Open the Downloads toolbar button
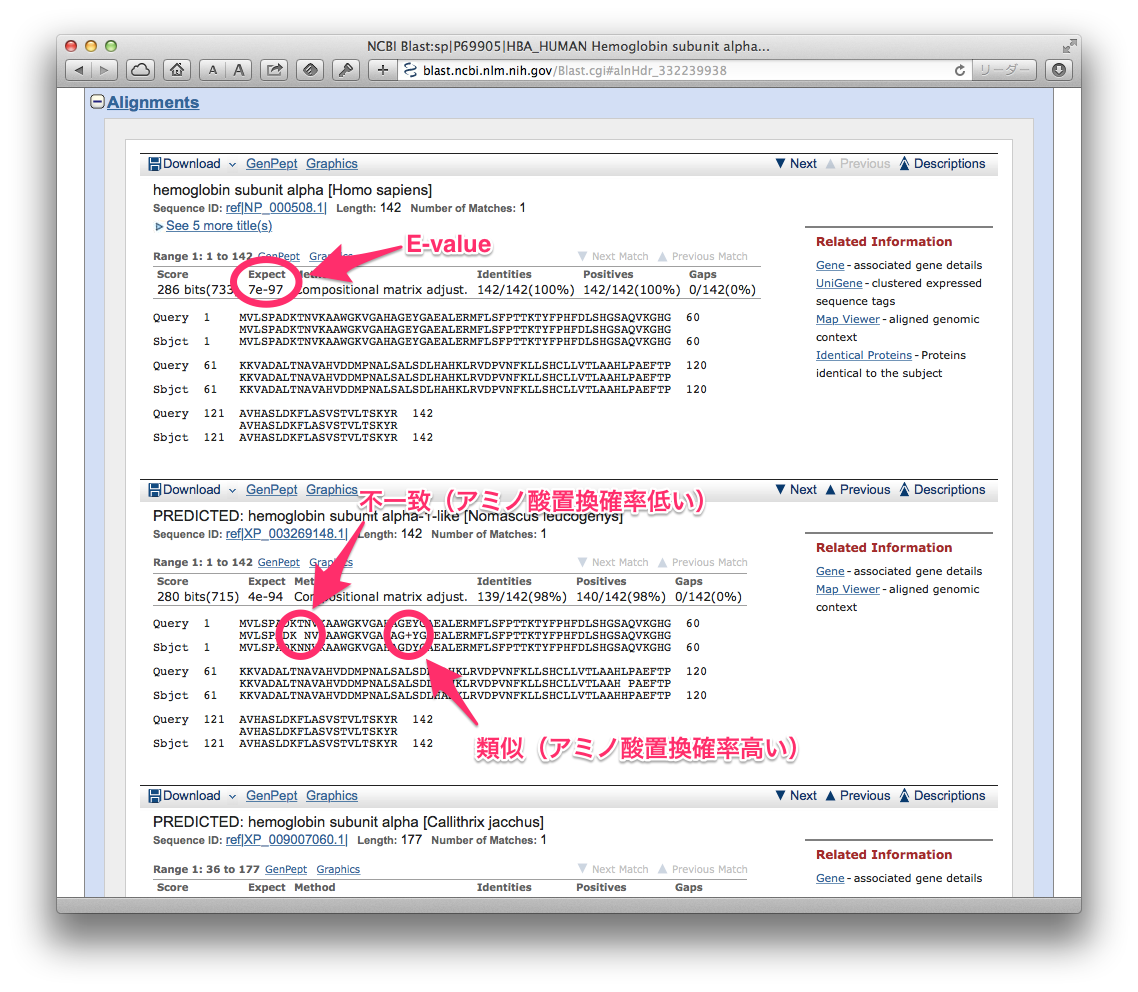 tap(1058, 70)
